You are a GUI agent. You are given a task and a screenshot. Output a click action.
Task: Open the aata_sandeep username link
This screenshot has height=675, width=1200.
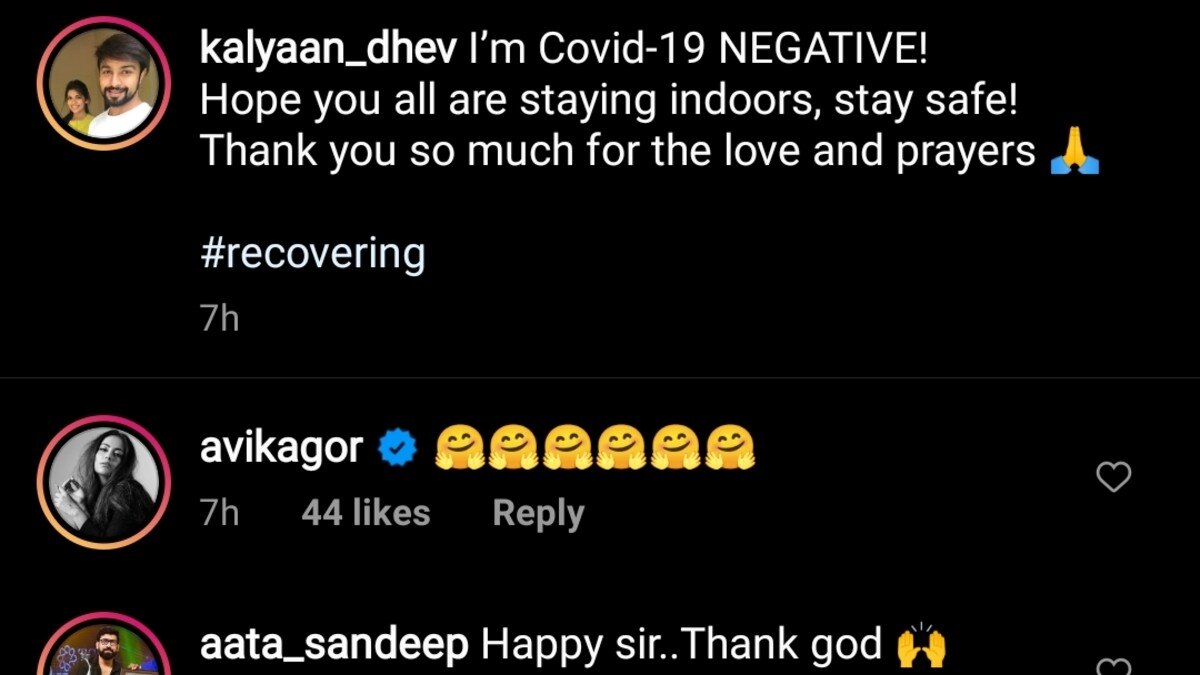[x=335, y=647]
